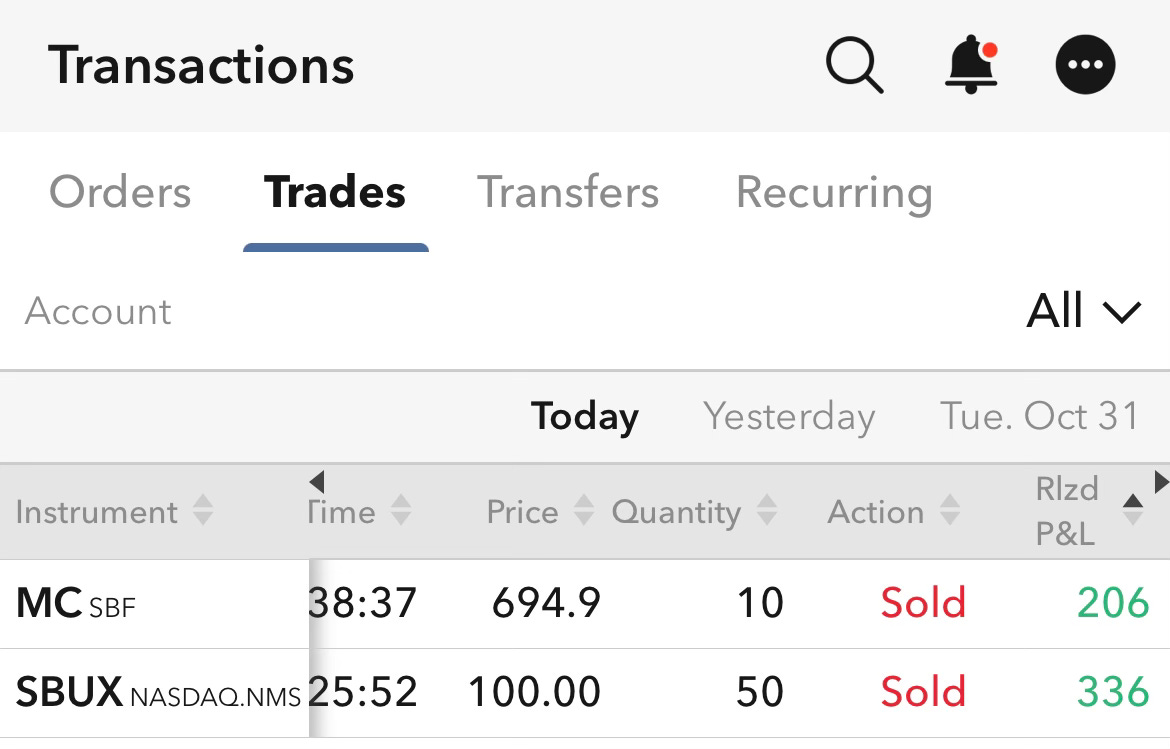1170x749 pixels.
Task: Sort by Price column arrows
Action: (584, 511)
